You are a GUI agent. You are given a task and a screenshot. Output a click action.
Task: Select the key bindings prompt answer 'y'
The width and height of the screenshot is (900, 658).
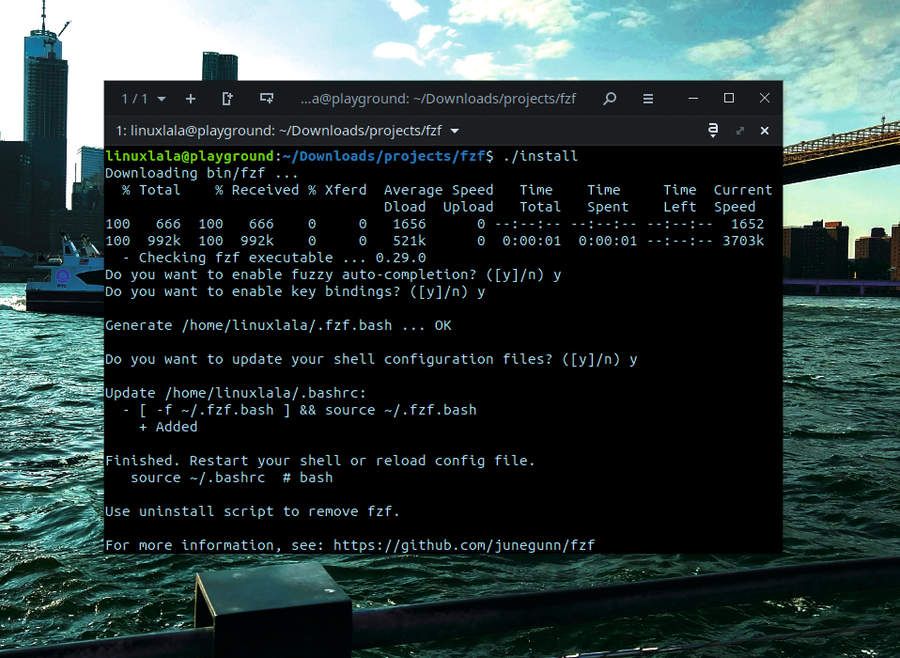coord(482,291)
